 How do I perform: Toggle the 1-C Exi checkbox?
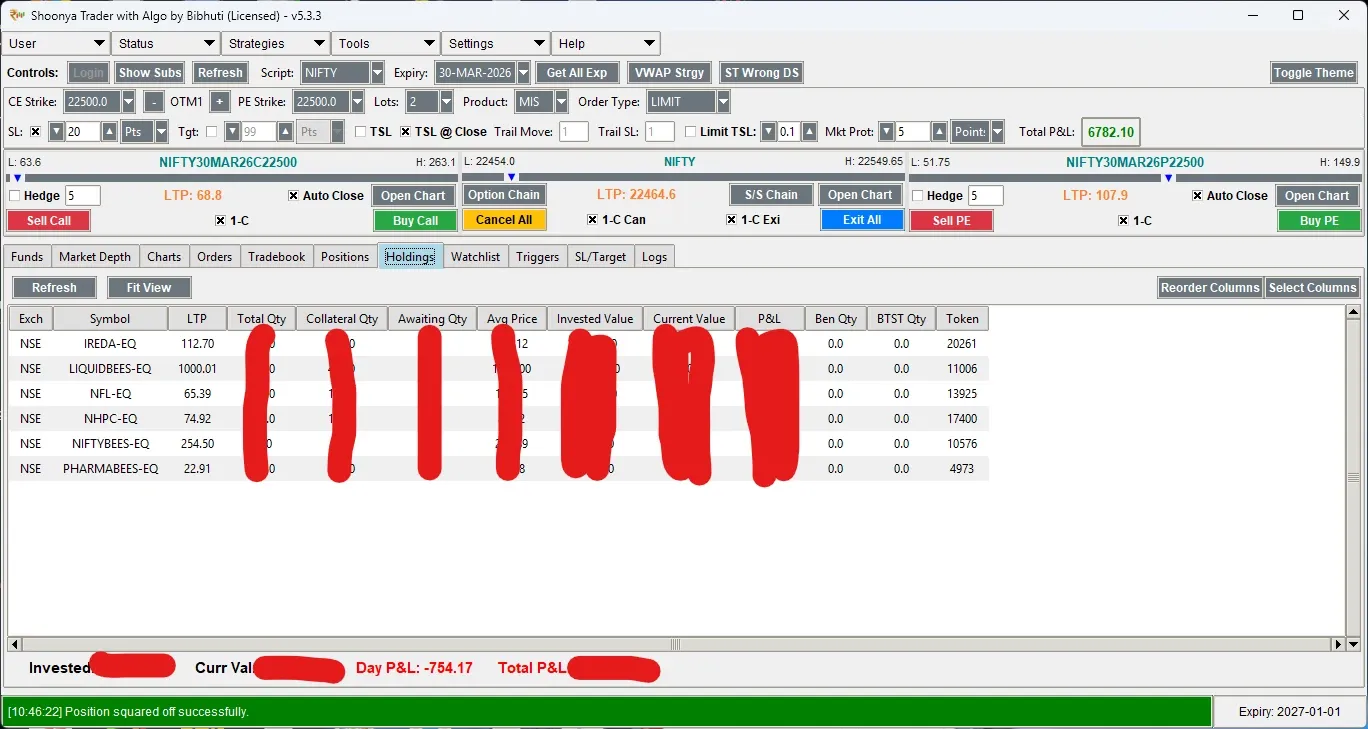(x=731, y=220)
